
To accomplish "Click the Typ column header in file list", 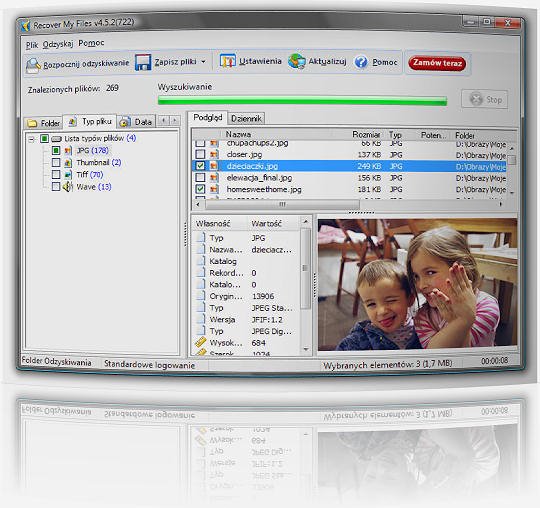I will click(395, 135).
